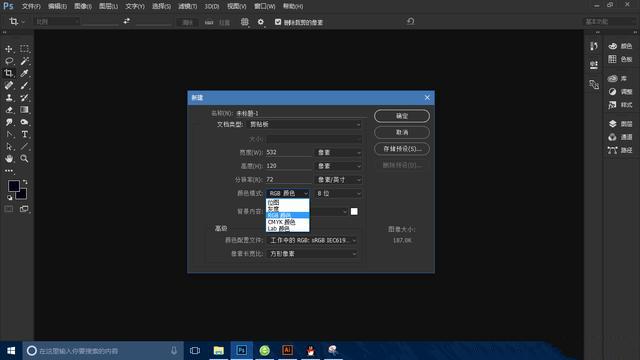Choose Lab color mode from list
This screenshot has width=640, height=360.
click(x=288, y=229)
